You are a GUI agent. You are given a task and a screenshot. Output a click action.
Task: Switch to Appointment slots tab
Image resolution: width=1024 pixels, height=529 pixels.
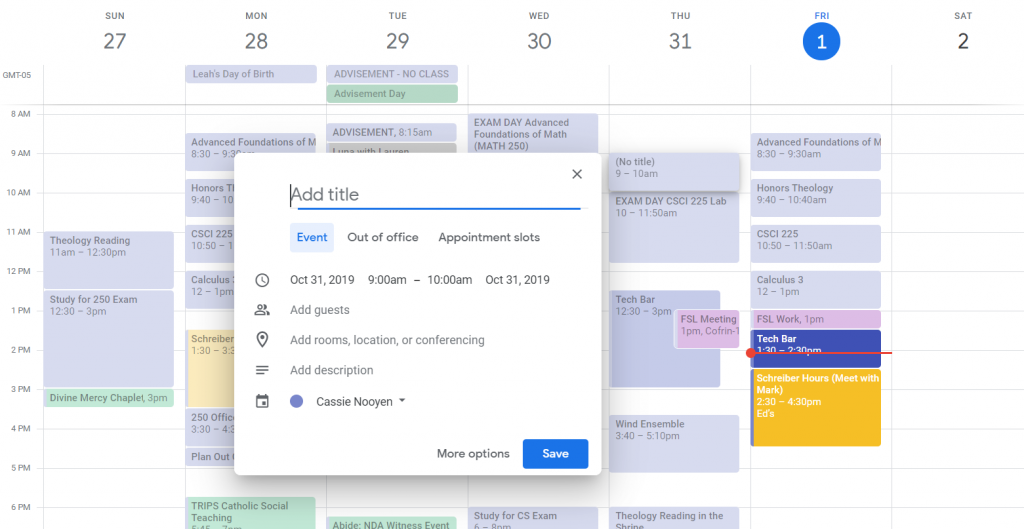489,238
